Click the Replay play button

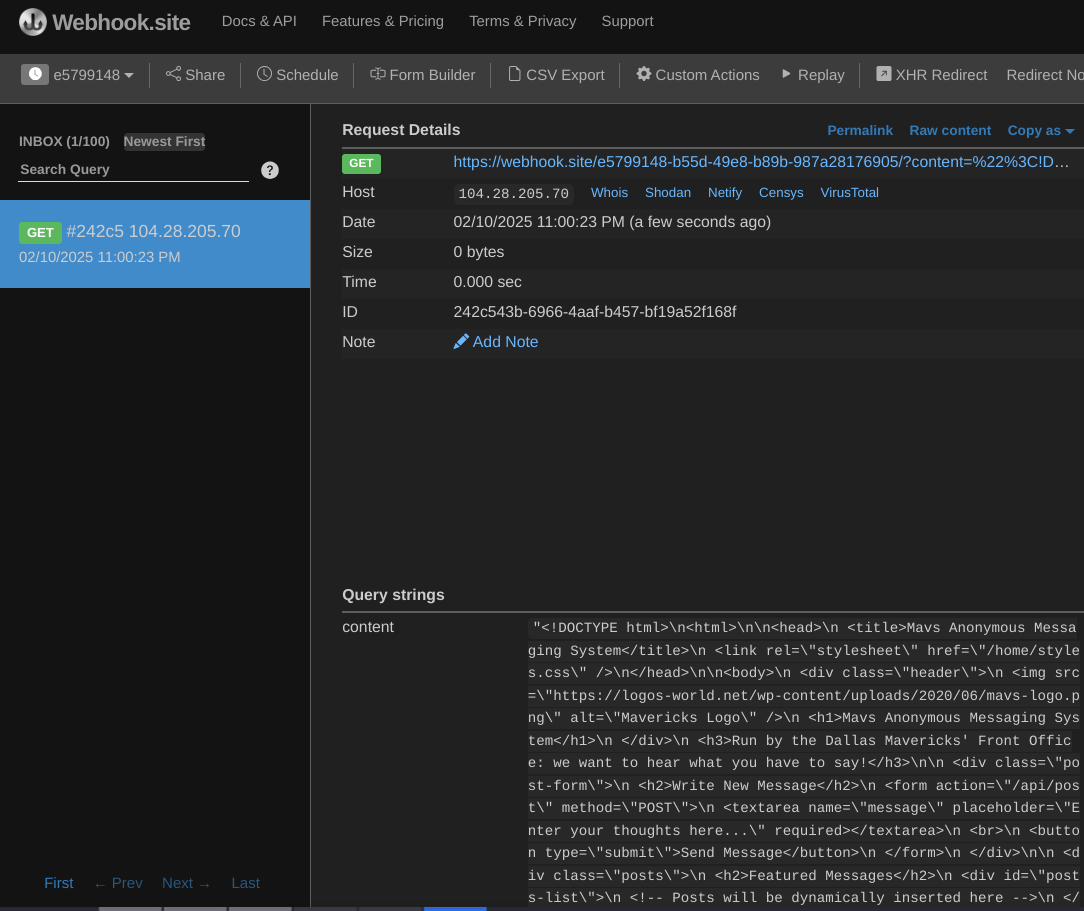coord(813,75)
